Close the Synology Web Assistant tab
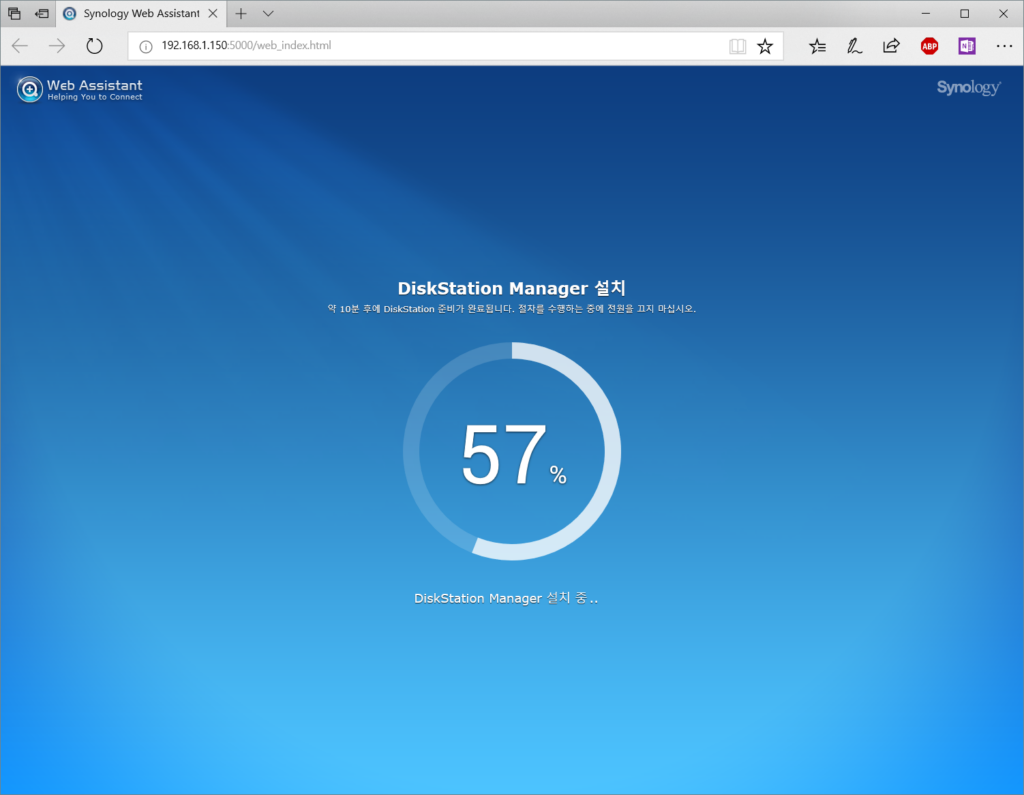 click(x=213, y=13)
